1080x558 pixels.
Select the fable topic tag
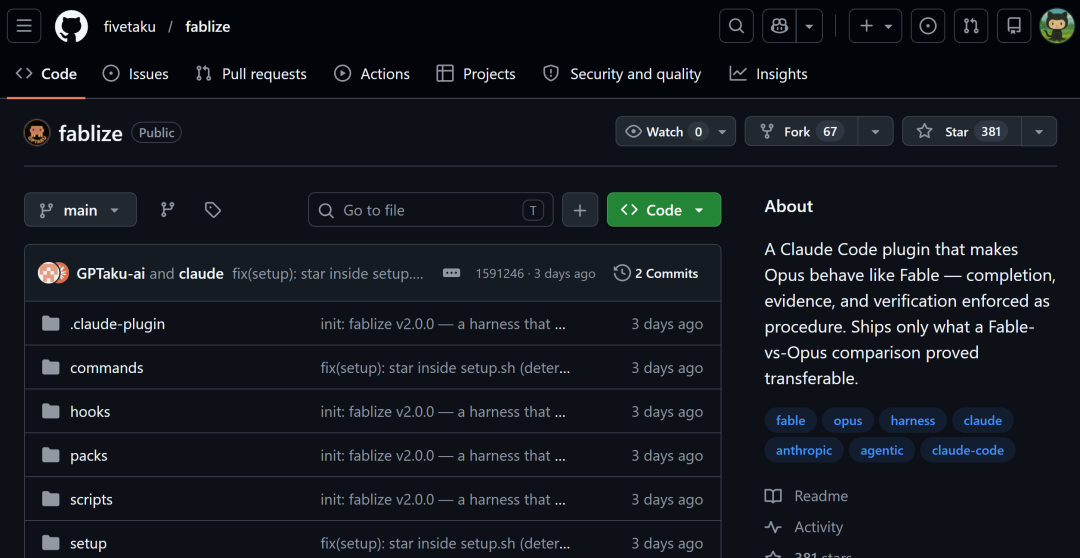pos(790,420)
